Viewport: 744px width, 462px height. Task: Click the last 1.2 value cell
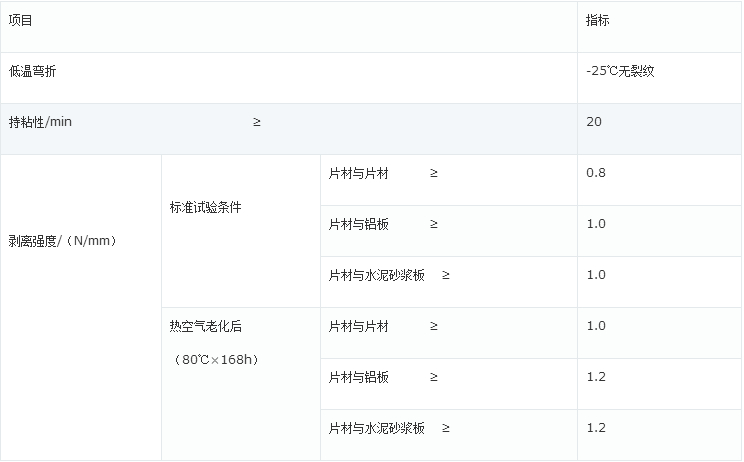pos(660,435)
